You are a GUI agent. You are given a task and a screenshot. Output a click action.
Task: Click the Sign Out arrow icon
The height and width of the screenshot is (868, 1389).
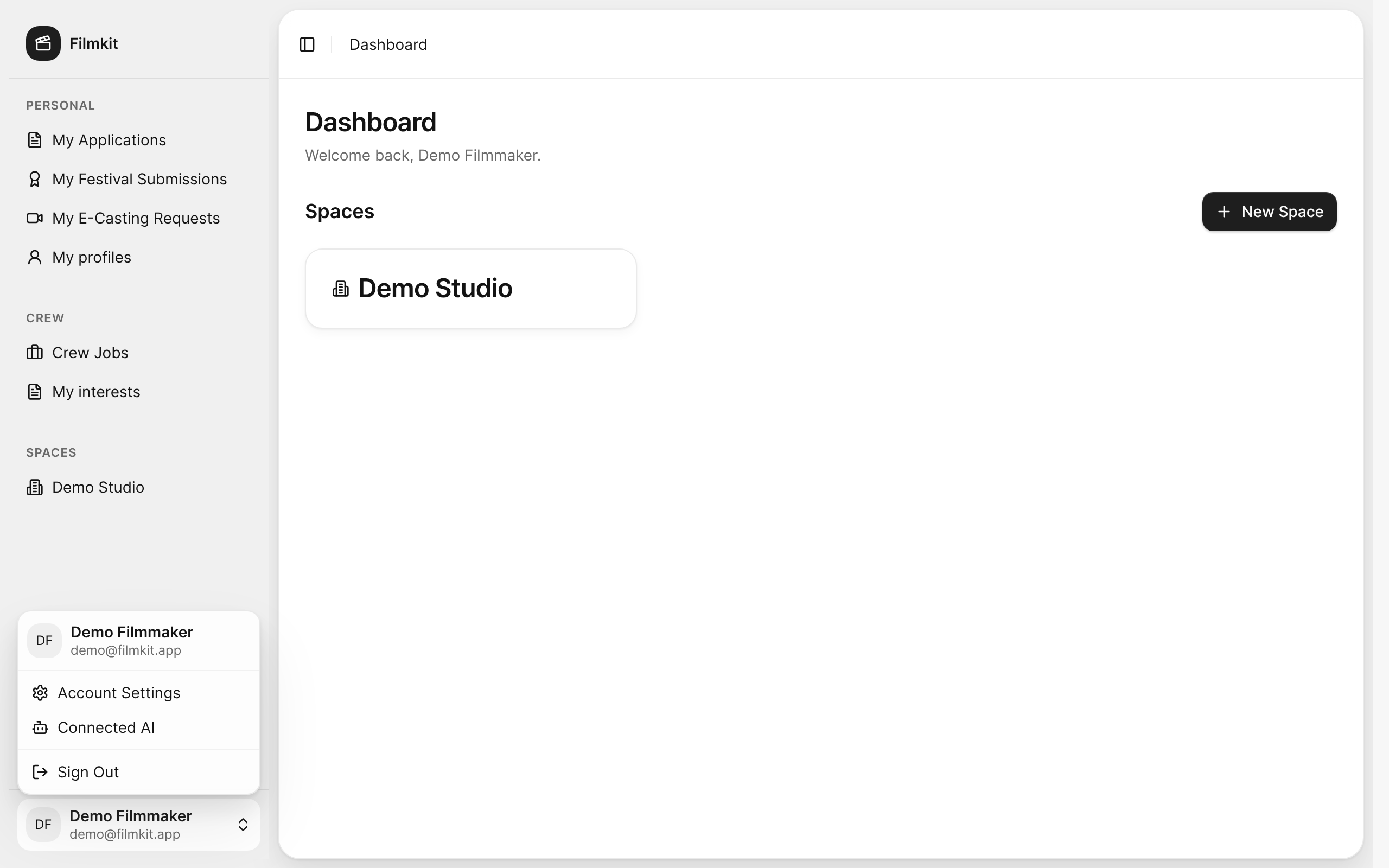pyautogui.click(x=40, y=772)
